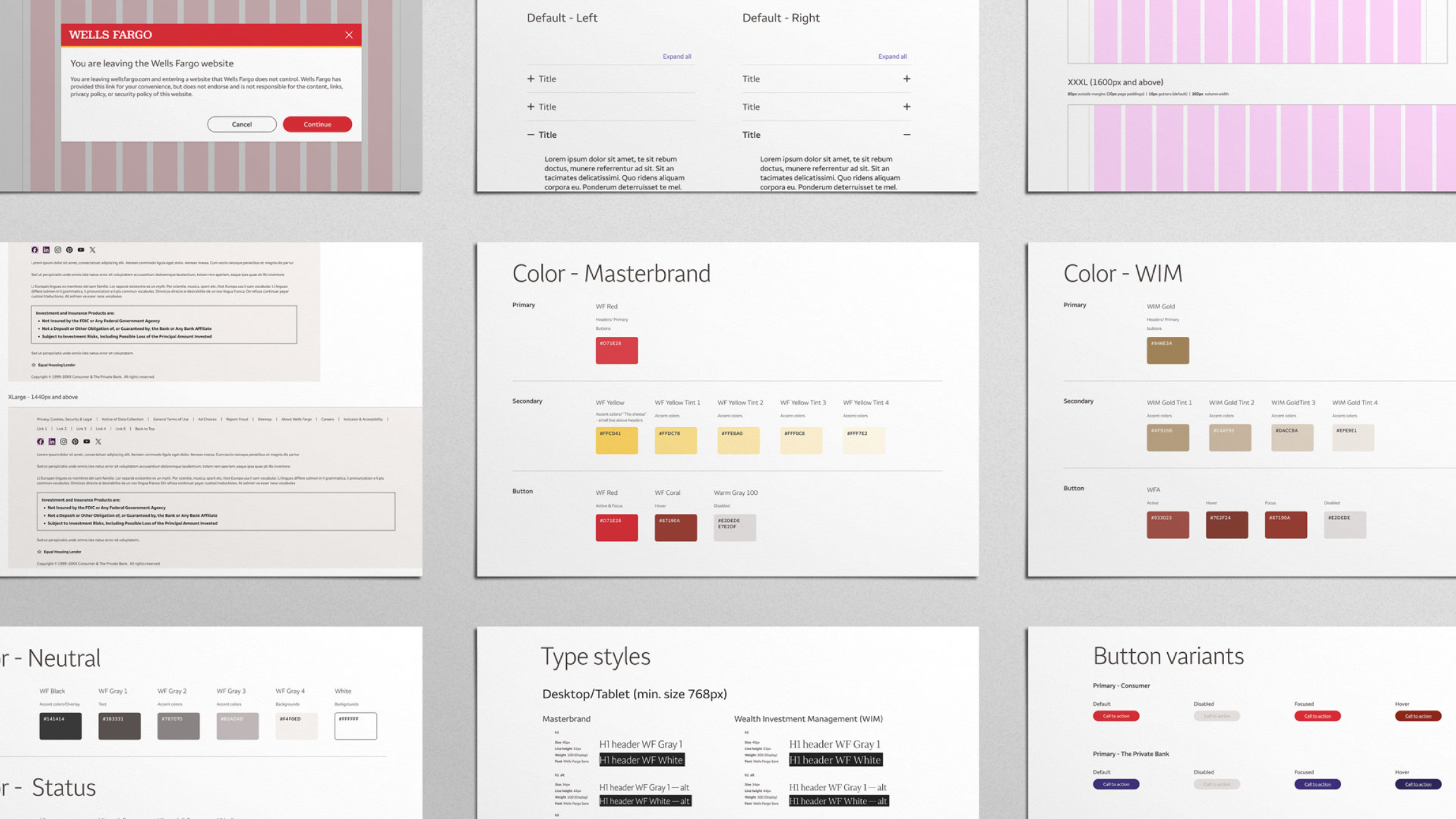1456x819 pixels.
Task: Select WIM Gold primary color swatch
Action: (x=1167, y=350)
